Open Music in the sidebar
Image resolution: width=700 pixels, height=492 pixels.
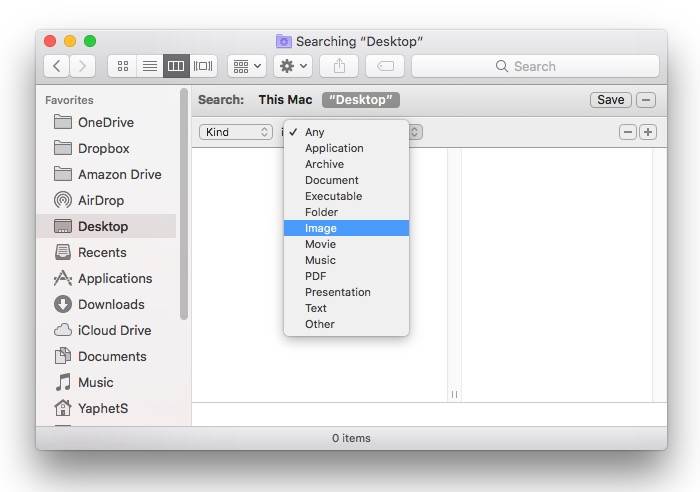pyautogui.click(x=106, y=382)
